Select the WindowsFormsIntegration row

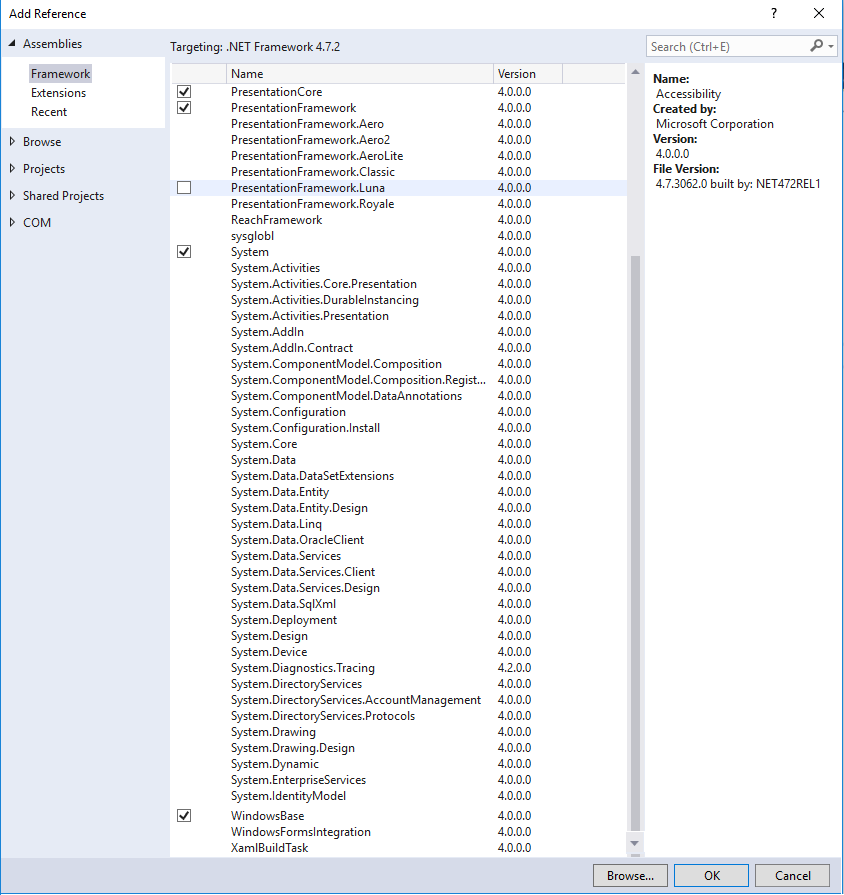pyautogui.click(x=398, y=831)
